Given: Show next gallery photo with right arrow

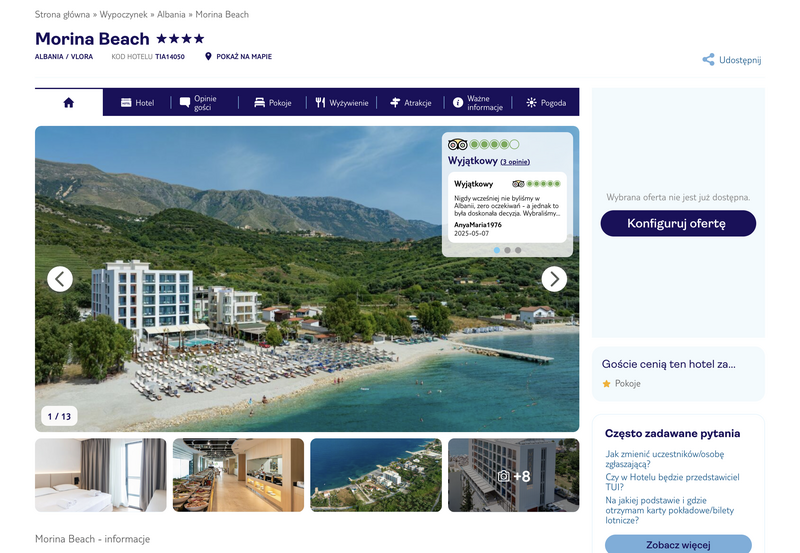Looking at the screenshot, I should [x=554, y=279].
